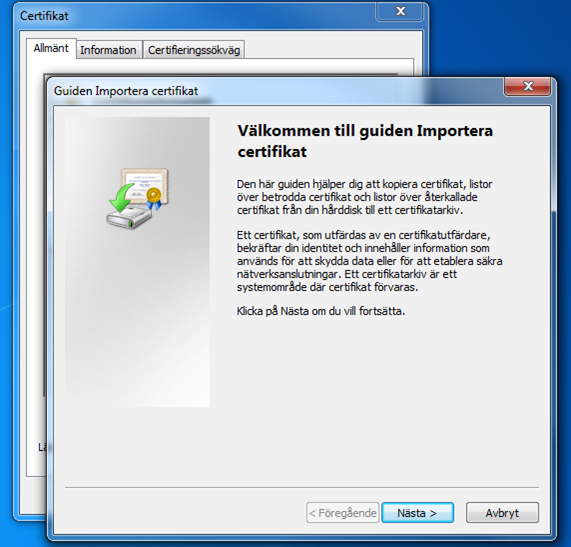Click the greyed-out Föregående button

pyautogui.click(x=343, y=513)
